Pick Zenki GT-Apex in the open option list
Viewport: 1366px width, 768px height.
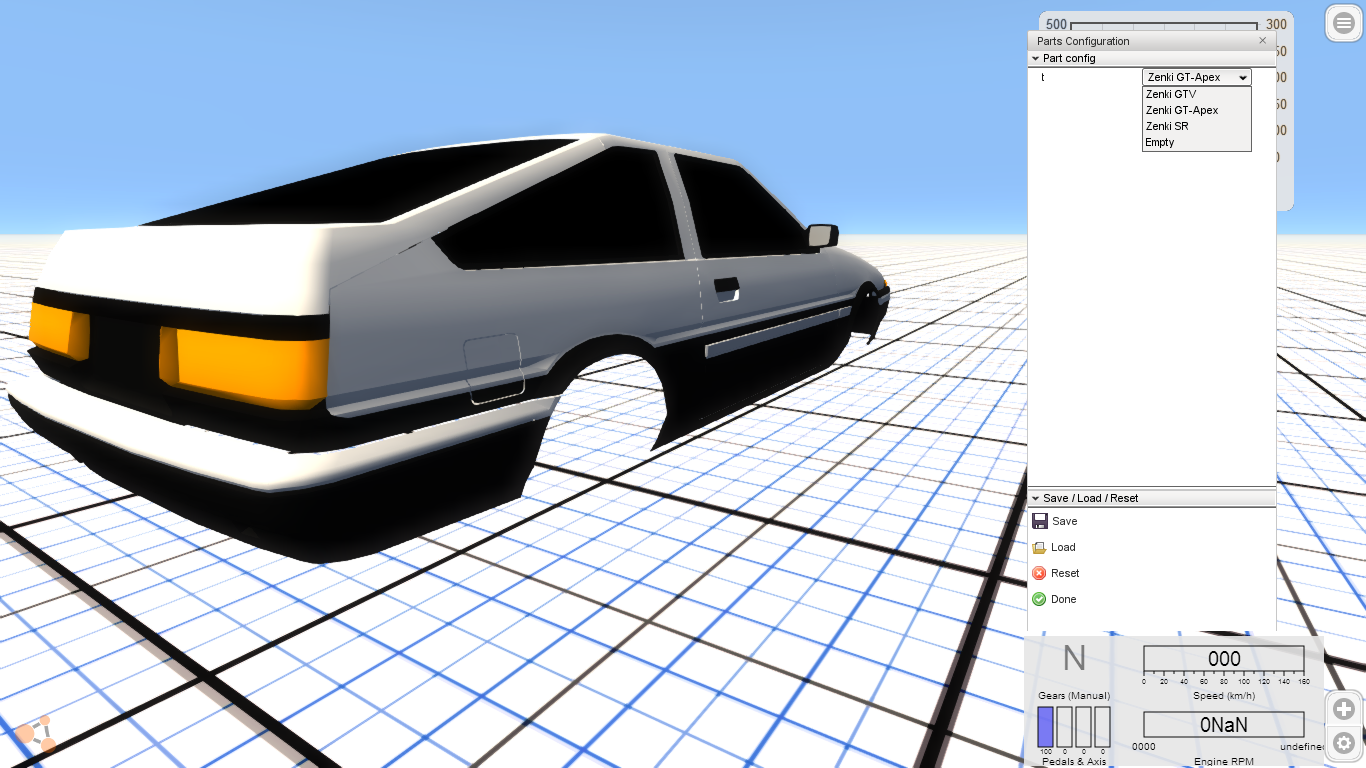coord(1197,110)
